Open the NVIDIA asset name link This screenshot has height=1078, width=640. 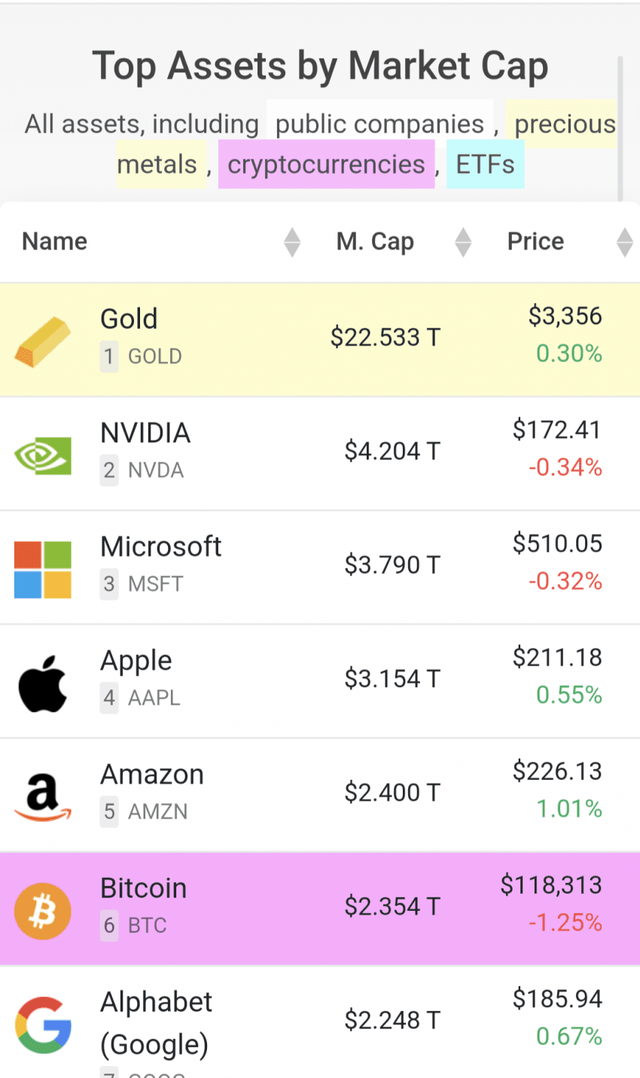145,433
